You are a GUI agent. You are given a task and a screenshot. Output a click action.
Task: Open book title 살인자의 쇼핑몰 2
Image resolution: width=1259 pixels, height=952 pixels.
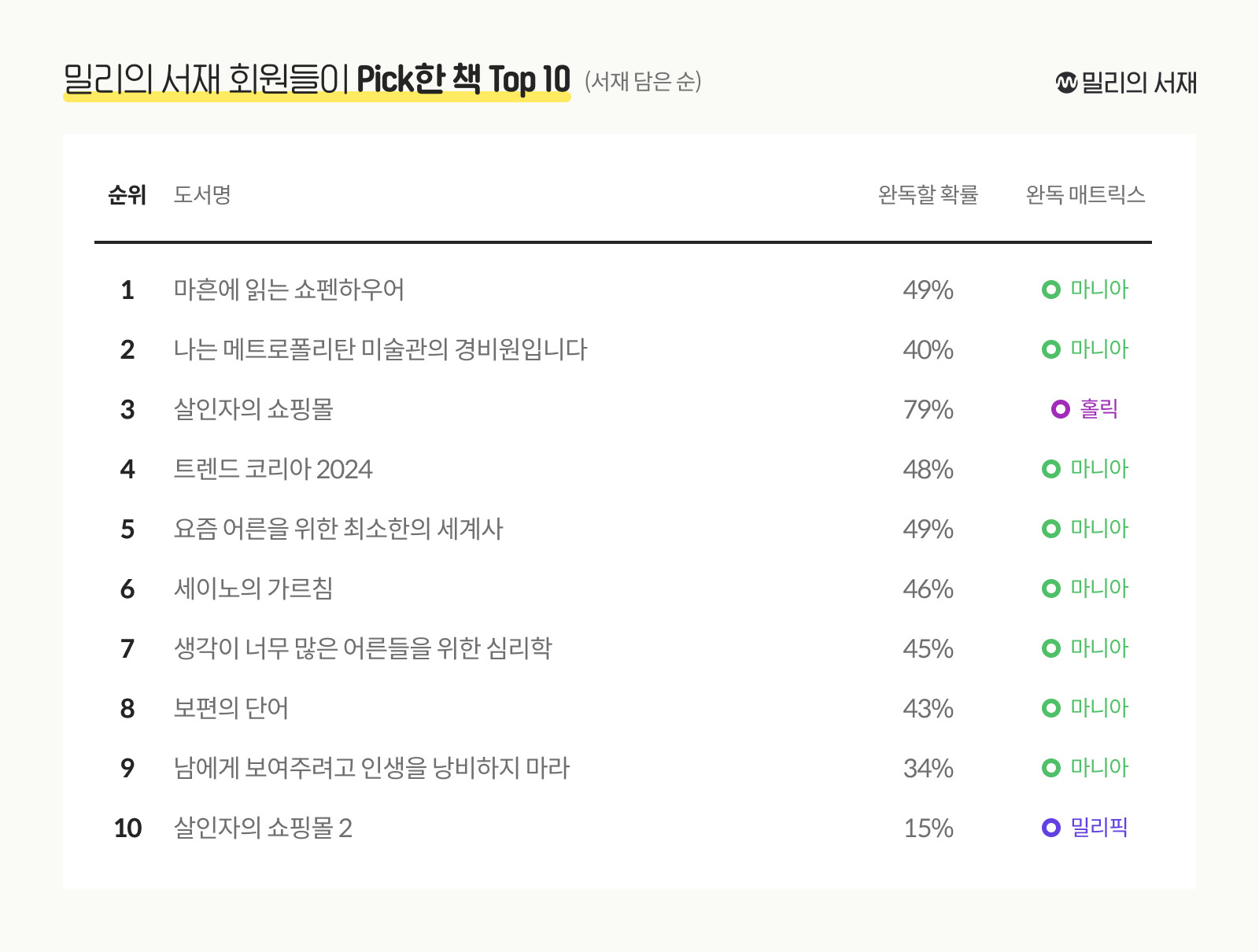(263, 828)
